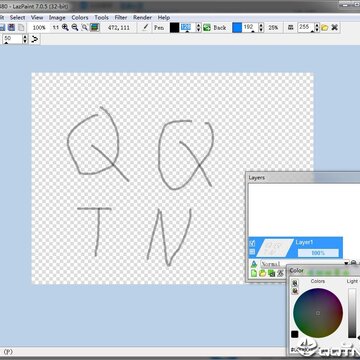Click the pen shape icon beside 50 field

(x=35, y=39)
